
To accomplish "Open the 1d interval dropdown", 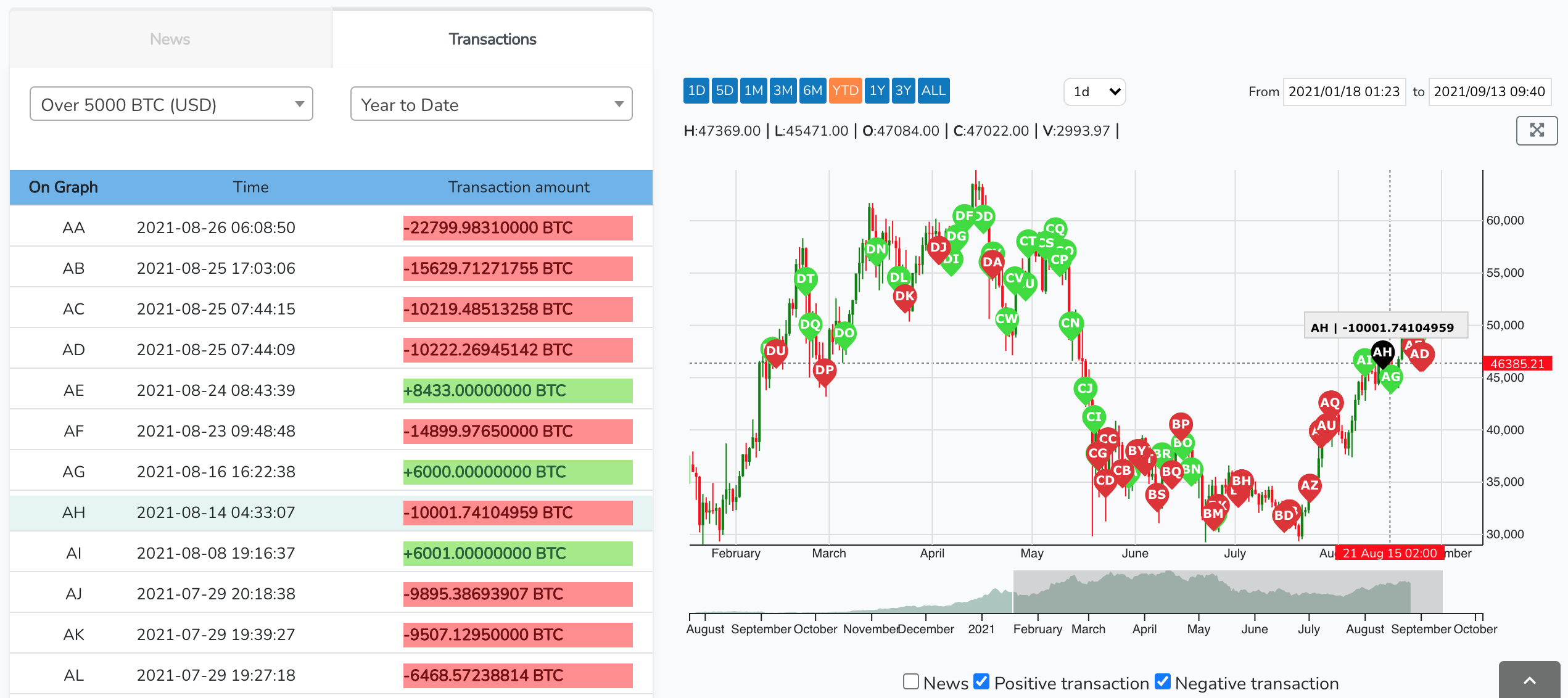I will point(1094,92).
